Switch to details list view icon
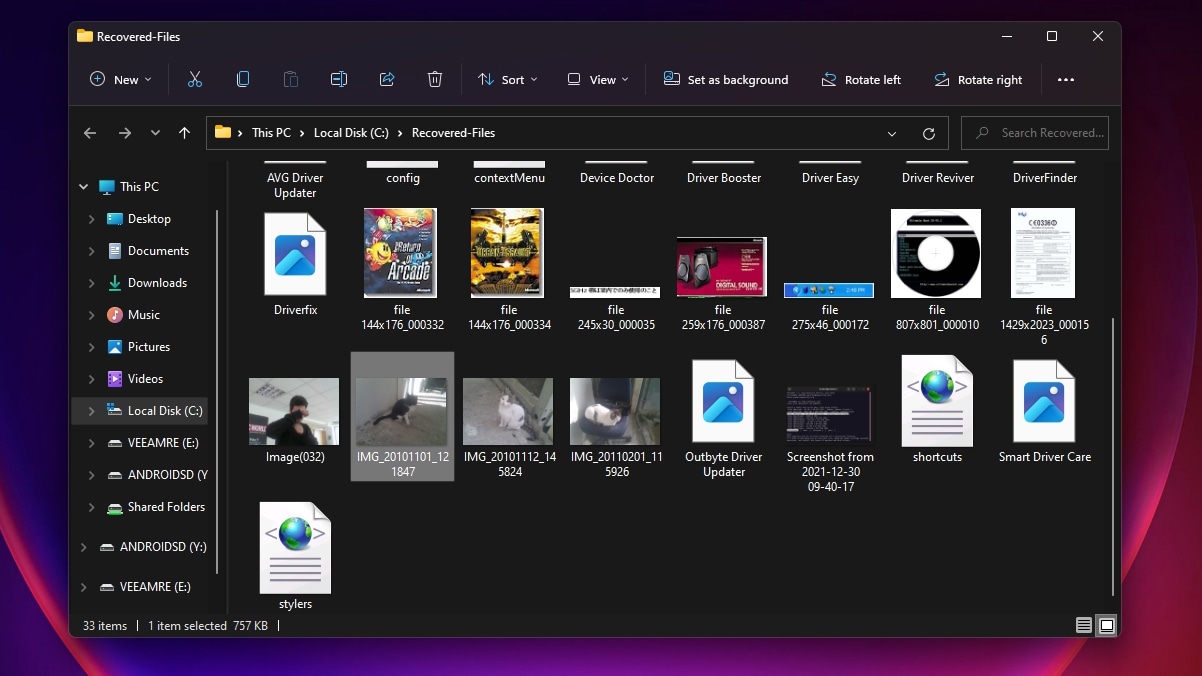 tap(1084, 625)
